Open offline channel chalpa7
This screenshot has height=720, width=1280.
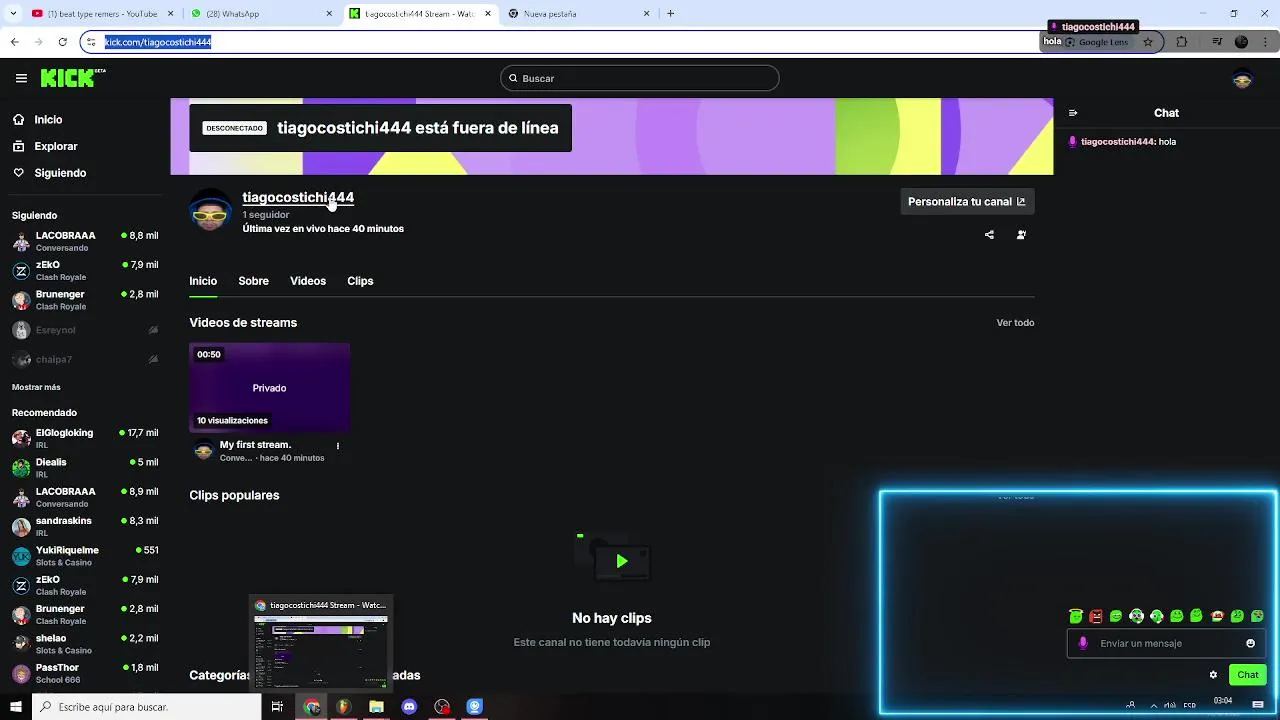point(85,359)
